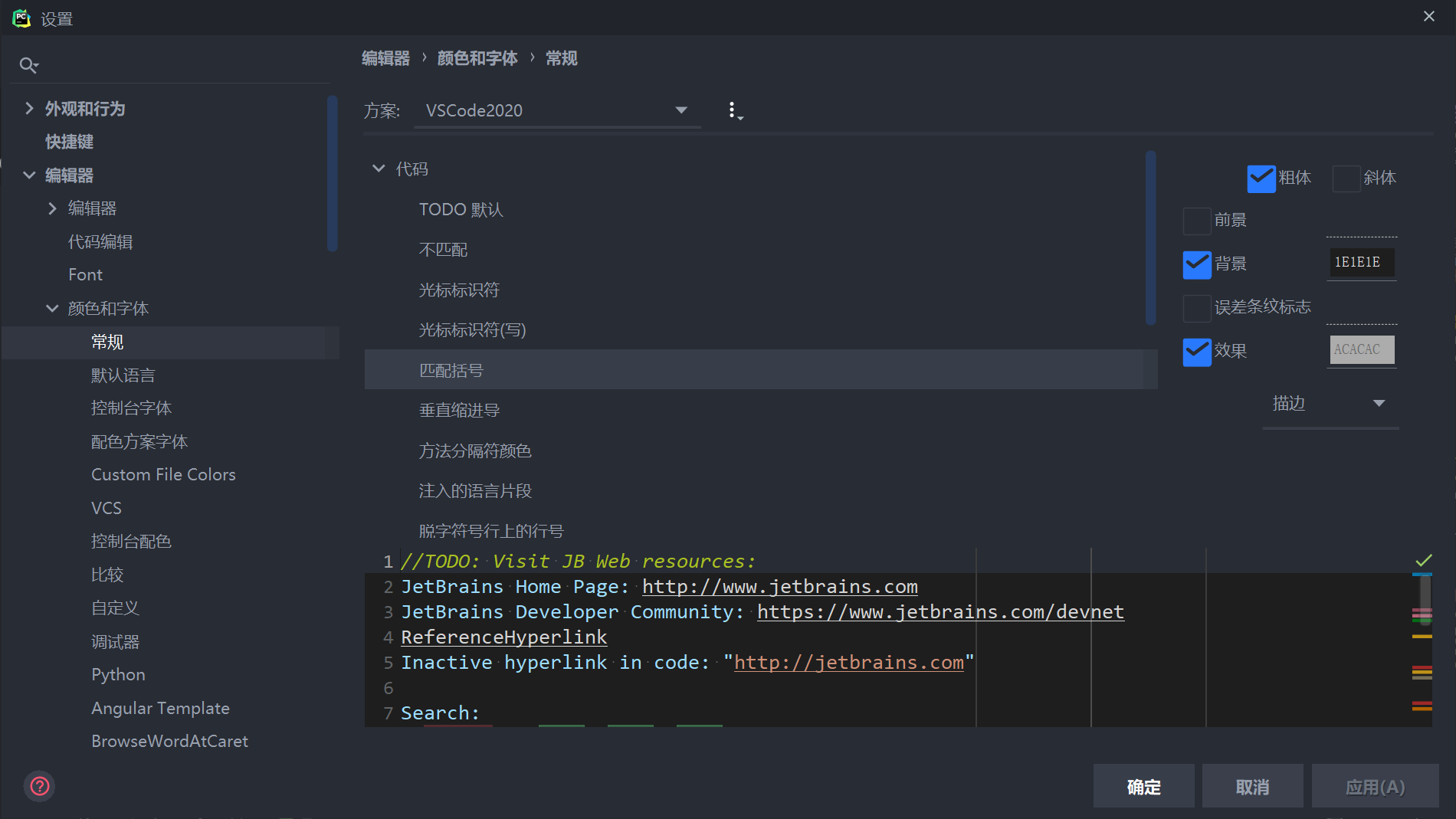This screenshot has height=819, width=1456.
Task: Click the green inspection checkmark above the preview
Action: point(1424,559)
